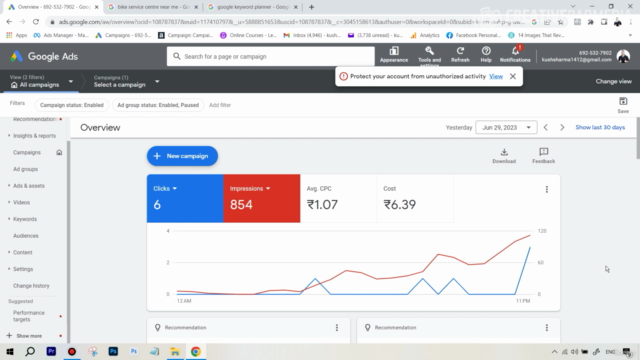Select Campaign status: Enabled filter chip

coord(72,105)
